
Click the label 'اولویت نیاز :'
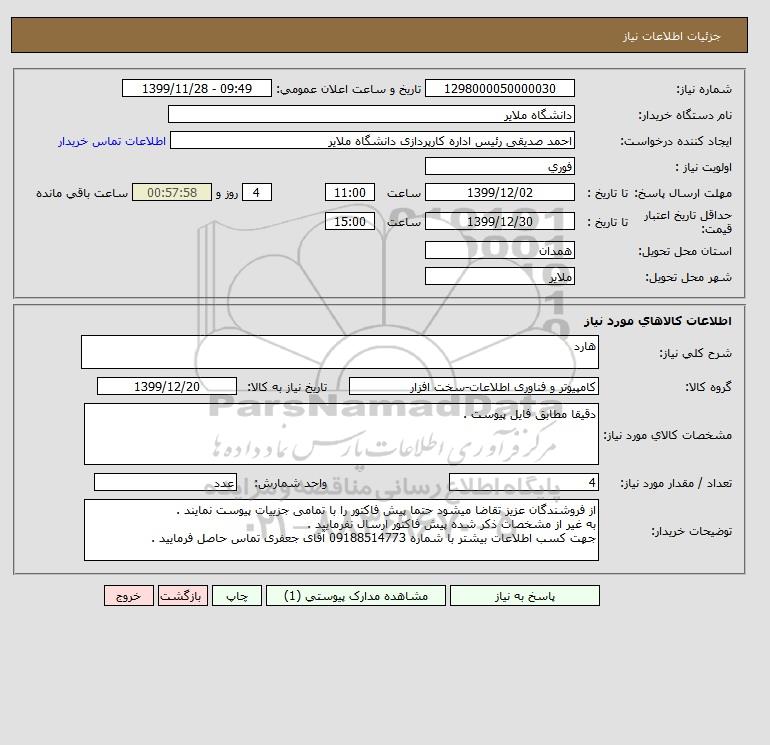[x=704, y=167]
